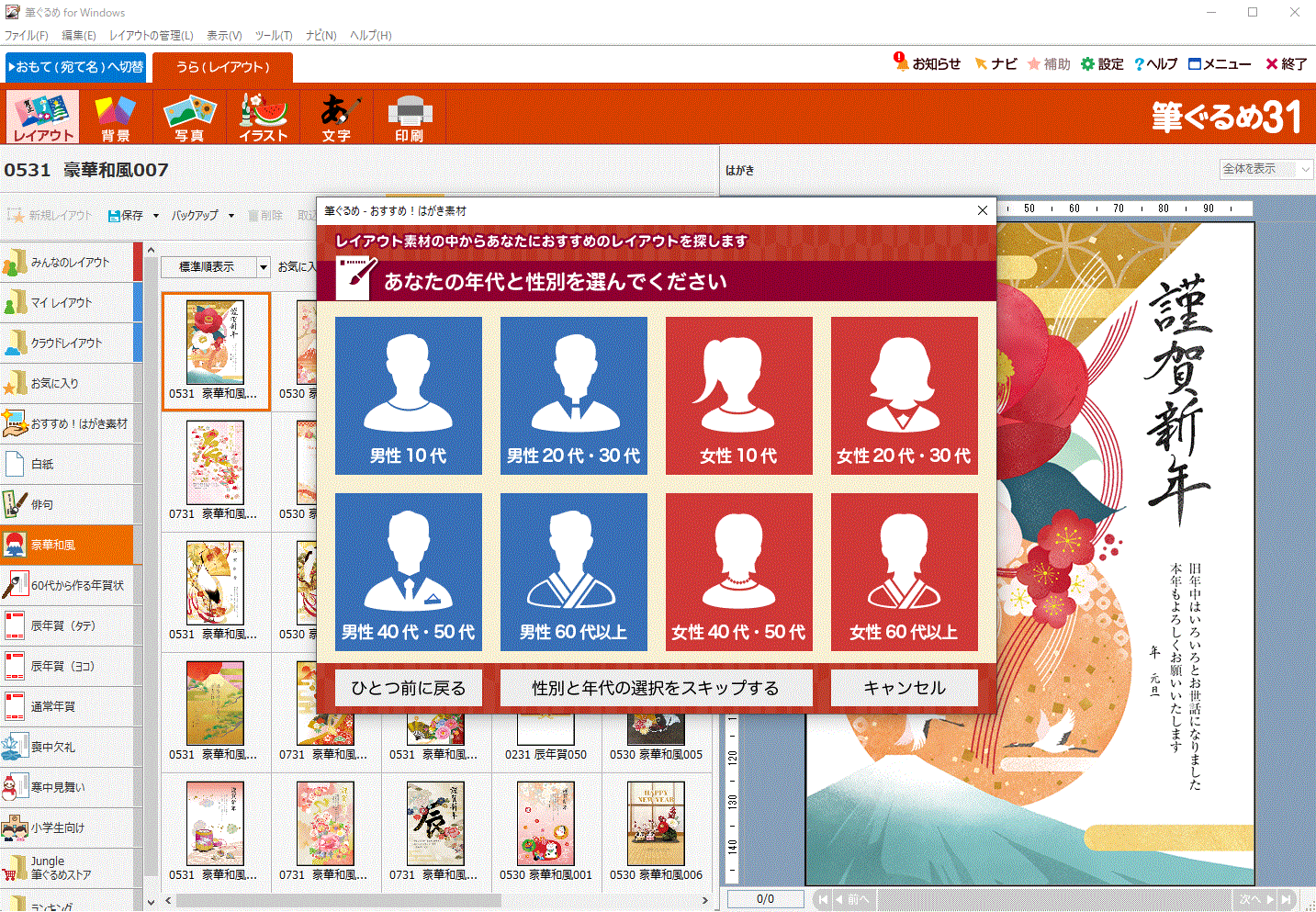Click キャンセル button in dialog
1316x912 pixels.
(905, 688)
